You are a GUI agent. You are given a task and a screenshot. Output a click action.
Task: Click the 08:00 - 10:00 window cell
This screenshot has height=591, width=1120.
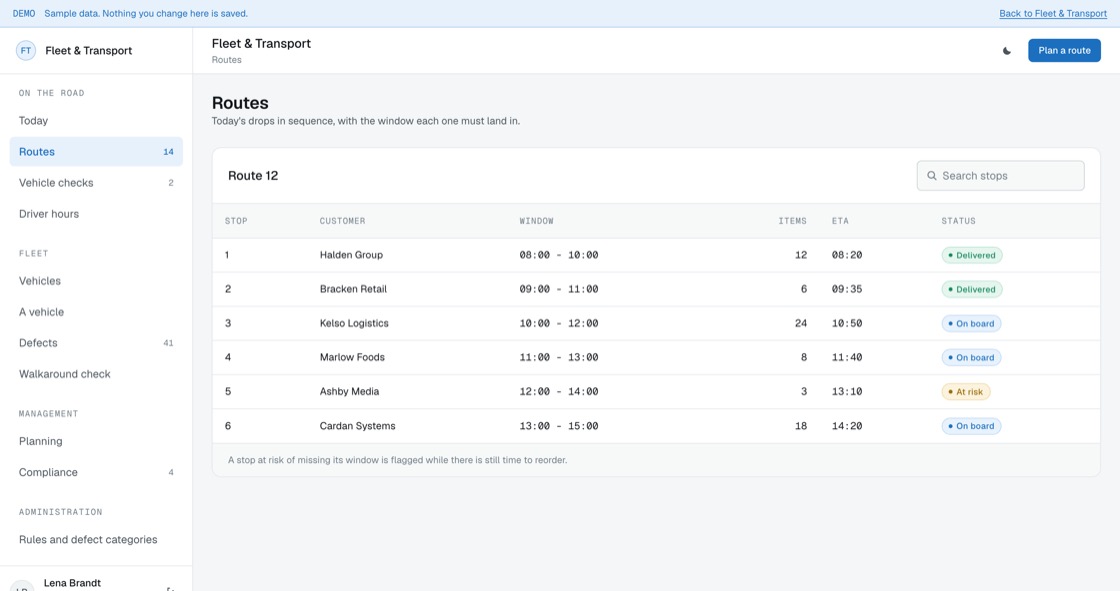point(559,255)
